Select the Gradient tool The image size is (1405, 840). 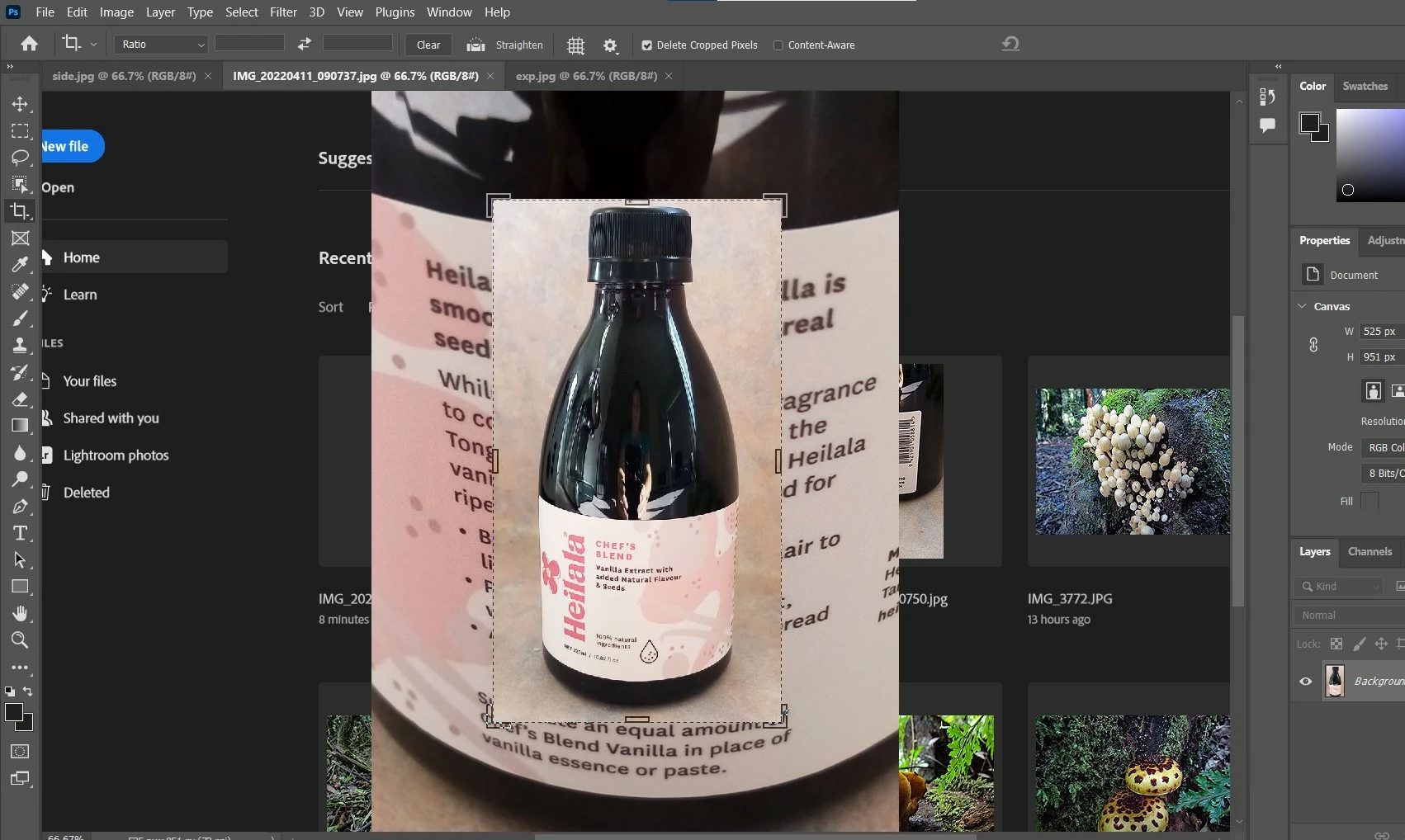tap(20, 426)
